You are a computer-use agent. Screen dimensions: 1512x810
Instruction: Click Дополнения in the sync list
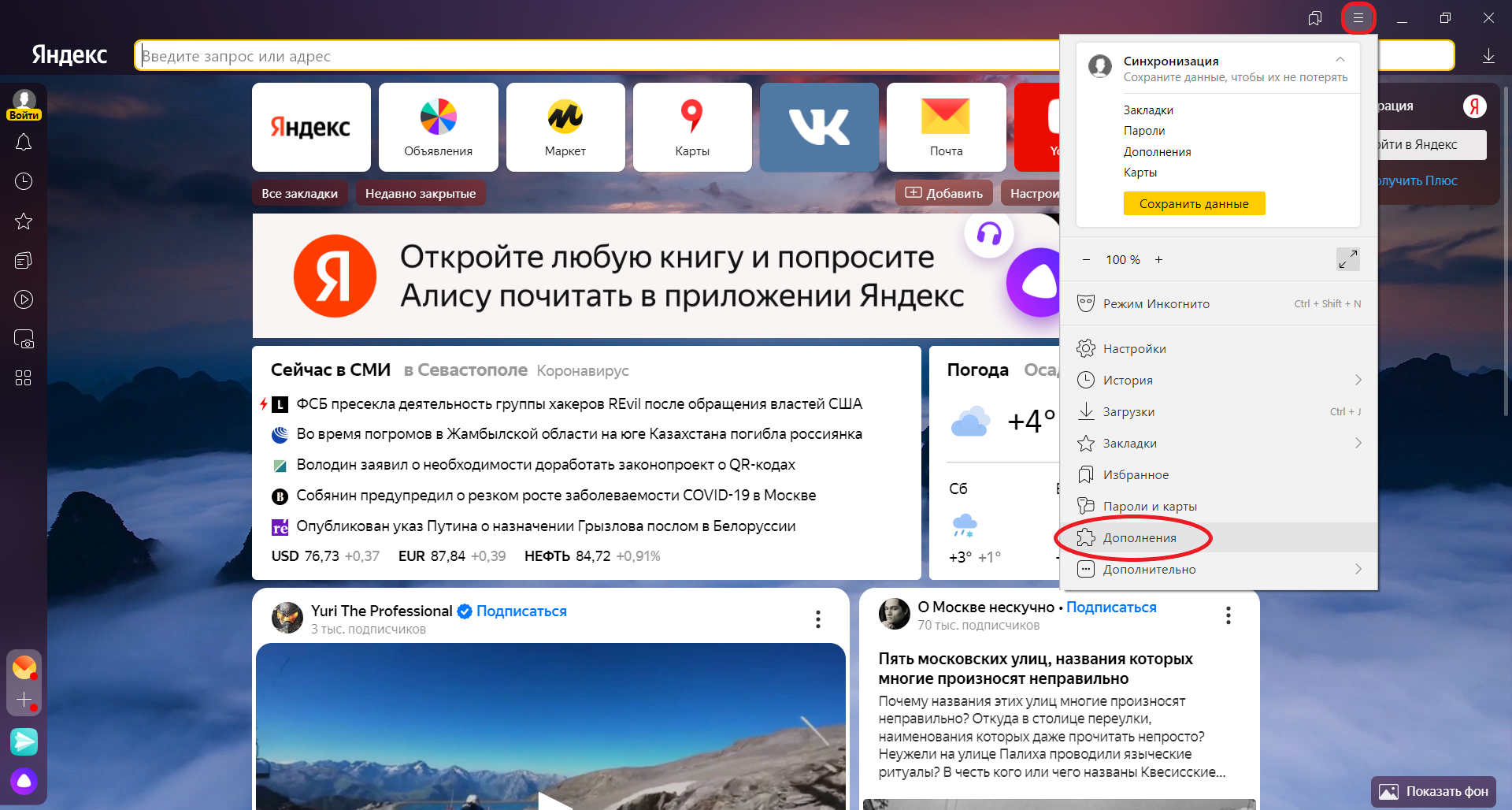tap(1157, 152)
